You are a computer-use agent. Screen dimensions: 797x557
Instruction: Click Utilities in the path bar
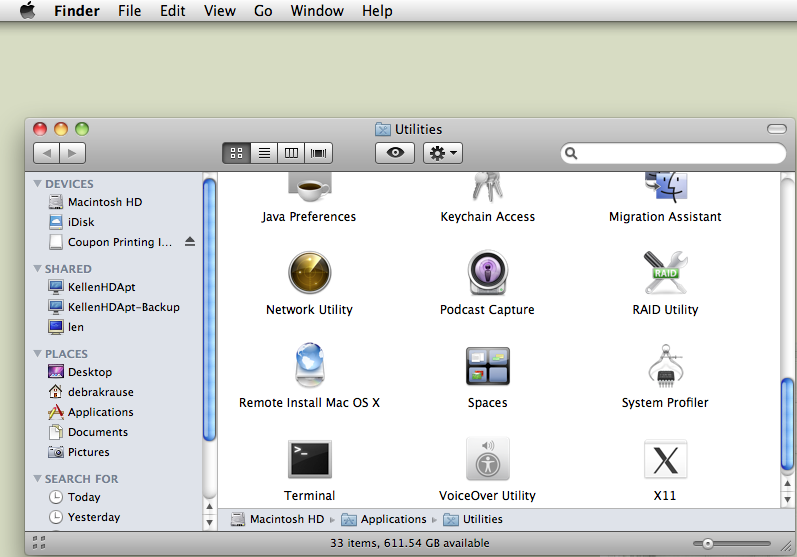[473, 519]
